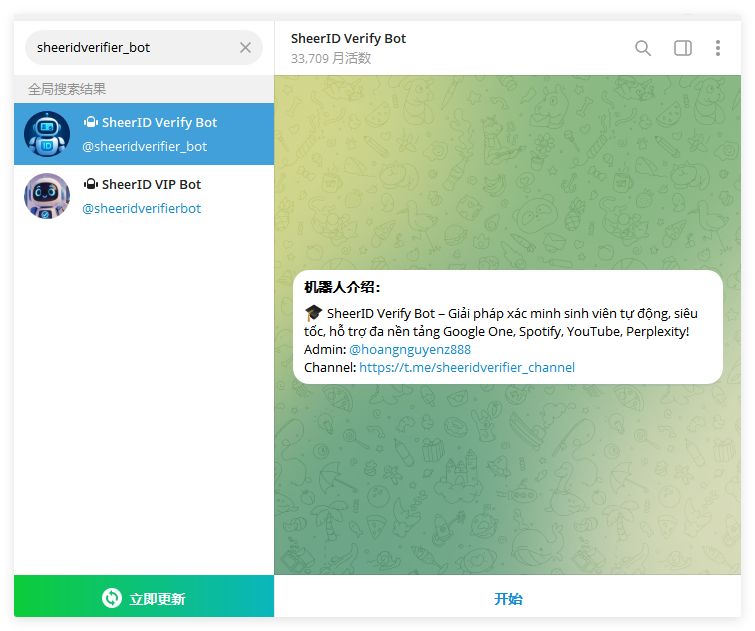Viewport: 755px width, 631px height.
Task: Click the @sheeridverifierbot username text
Action: (x=142, y=209)
